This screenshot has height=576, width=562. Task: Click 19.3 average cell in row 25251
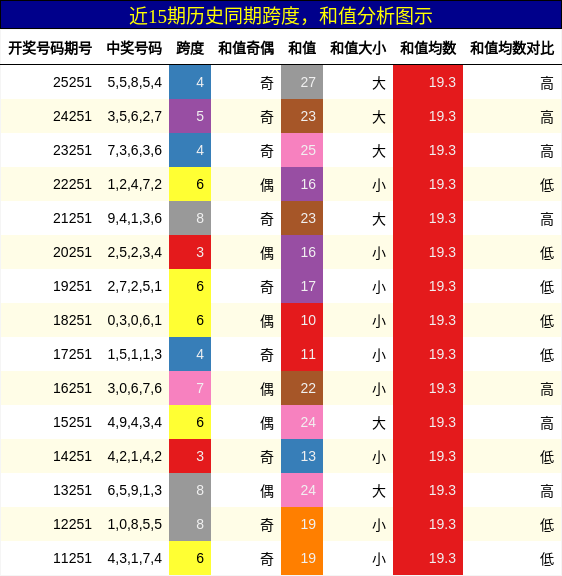[428, 82]
